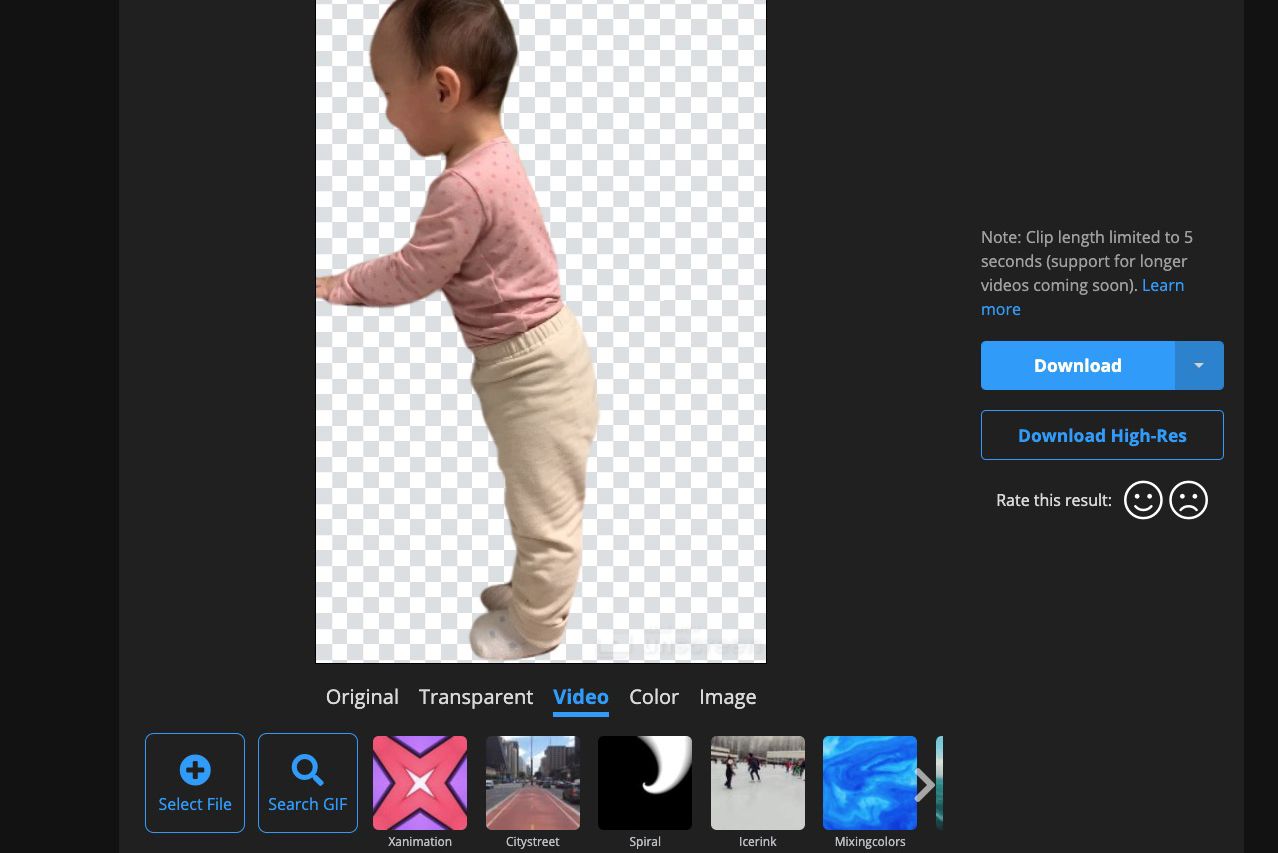Viewport: 1278px width, 853px height.
Task: Click the happy smiley rating icon
Action: click(1143, 500)
